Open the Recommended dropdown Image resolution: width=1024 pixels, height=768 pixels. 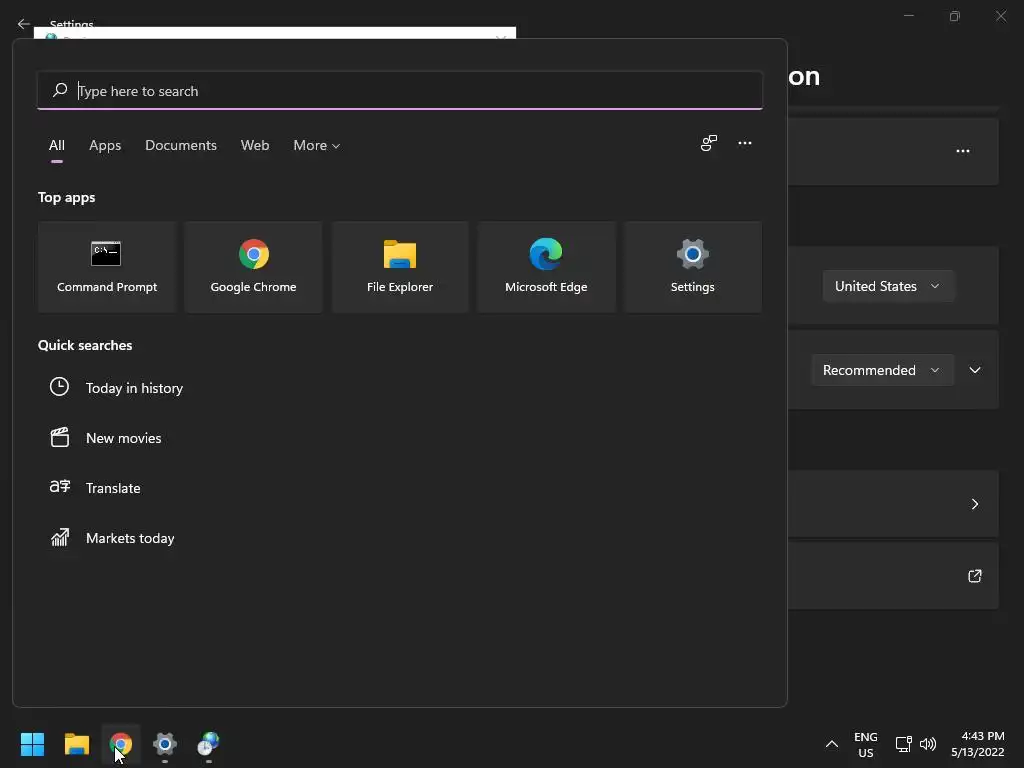tap(882, 370)
